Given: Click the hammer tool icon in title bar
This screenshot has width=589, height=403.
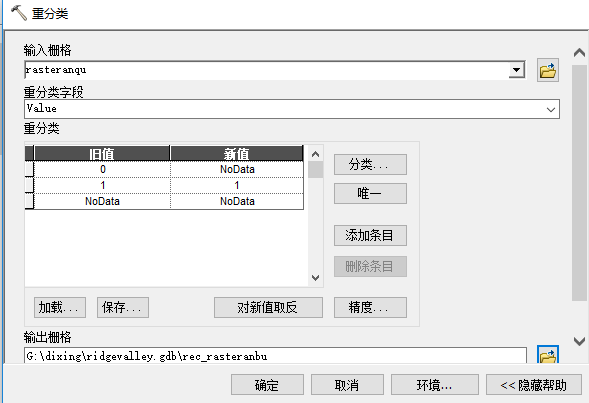Looking at the screenshot, I should click(18, 13).
